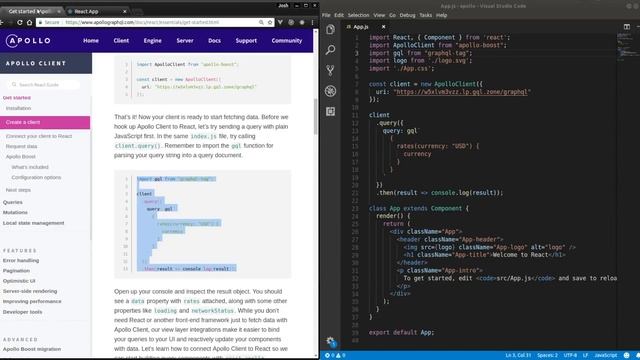Open Error handling sidebar link
Screen dimensions: 640x360
coord(21,260)
